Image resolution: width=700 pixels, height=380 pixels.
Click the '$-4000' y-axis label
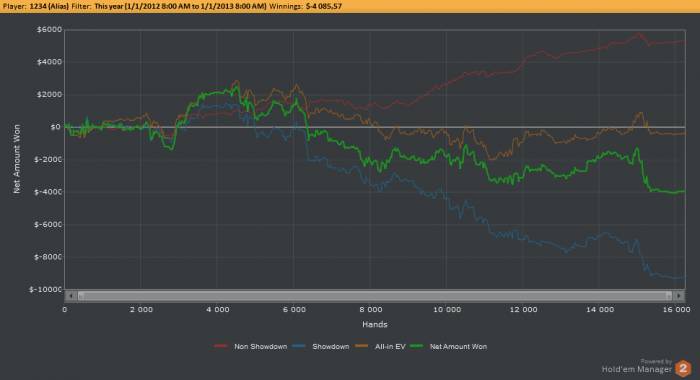pos(48,192)
